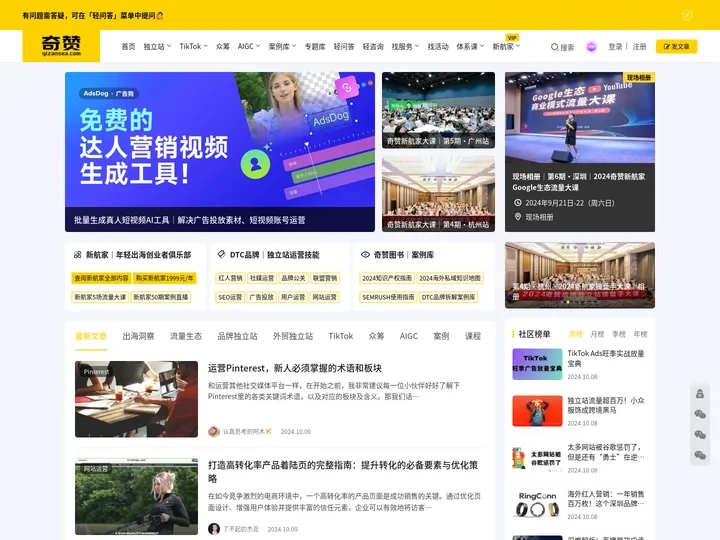Open the AdsDog 免费的达人营销视频 banner
This screenshot has height=540, width=720.
[220, 152]
